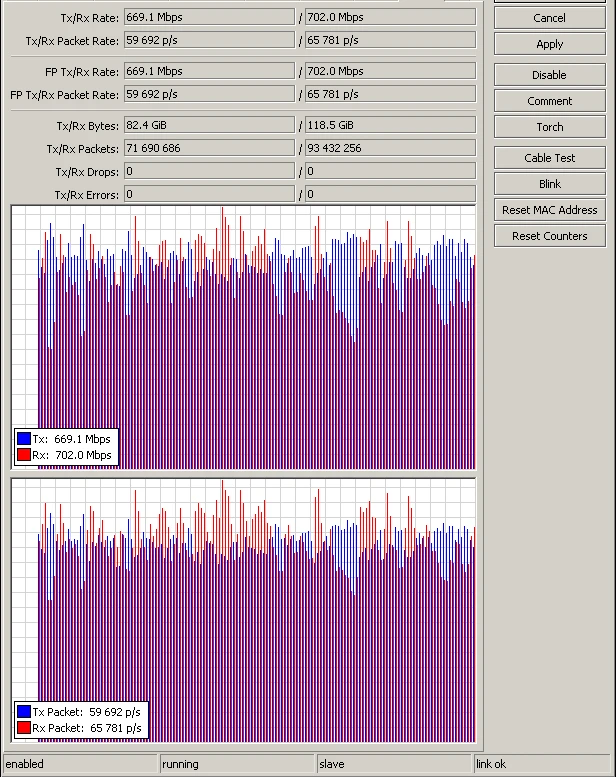
Task: Click the 'link ok' status bar cell
Action: click(x=541, y=764)
